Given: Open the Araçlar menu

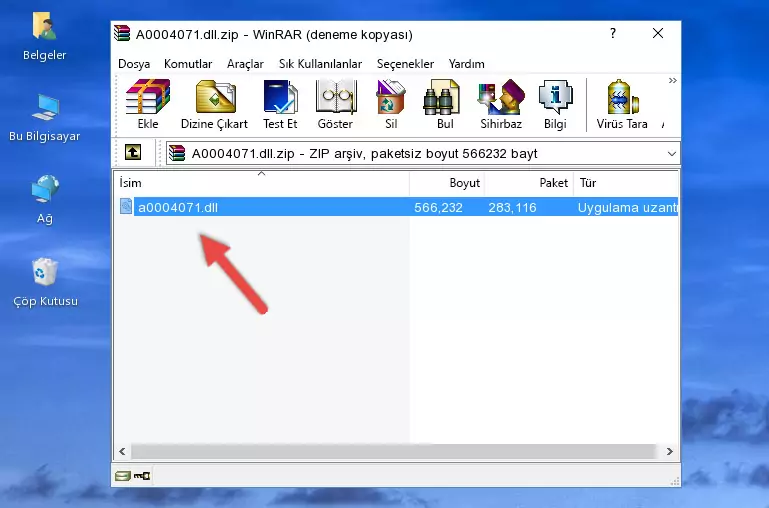Looking at the screenshot, I should pos(245,64).
